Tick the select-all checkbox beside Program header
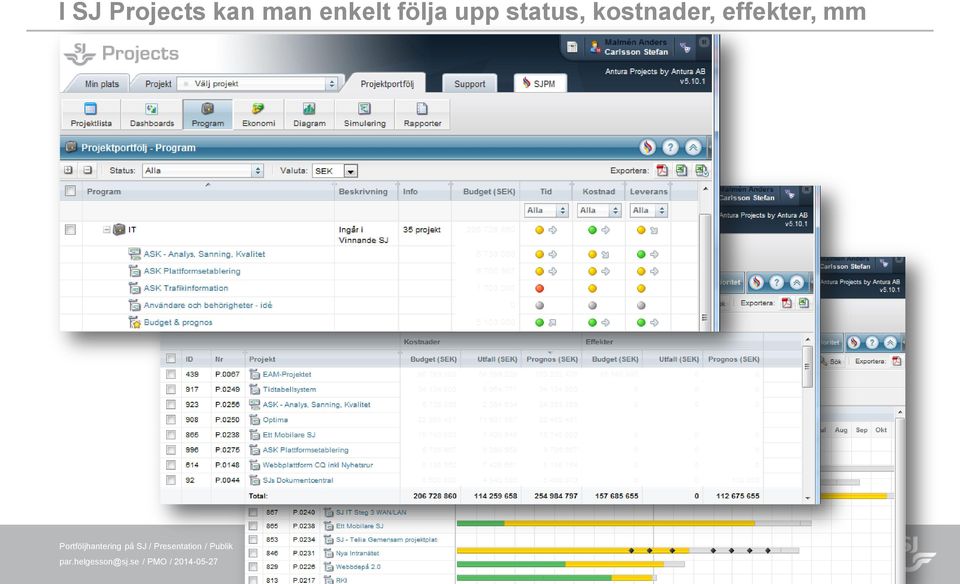 tap(70, 191)
